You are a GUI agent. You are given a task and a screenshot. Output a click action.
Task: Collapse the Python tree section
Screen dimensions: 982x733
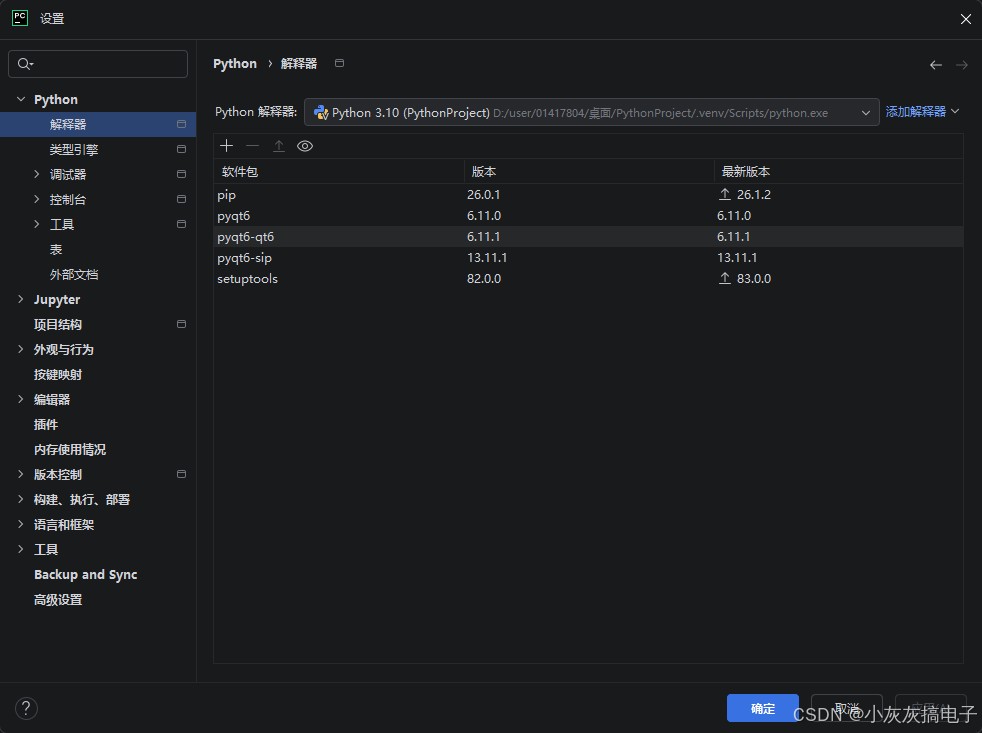point(21,99)
